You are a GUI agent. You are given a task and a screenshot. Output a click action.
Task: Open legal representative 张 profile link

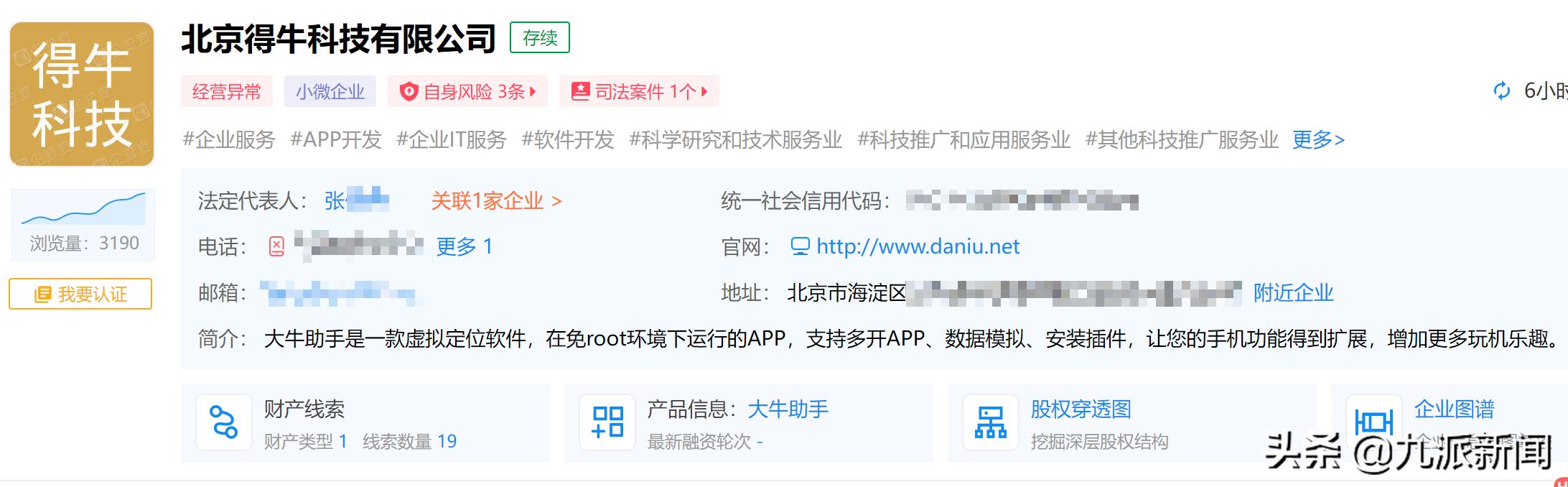357,200
